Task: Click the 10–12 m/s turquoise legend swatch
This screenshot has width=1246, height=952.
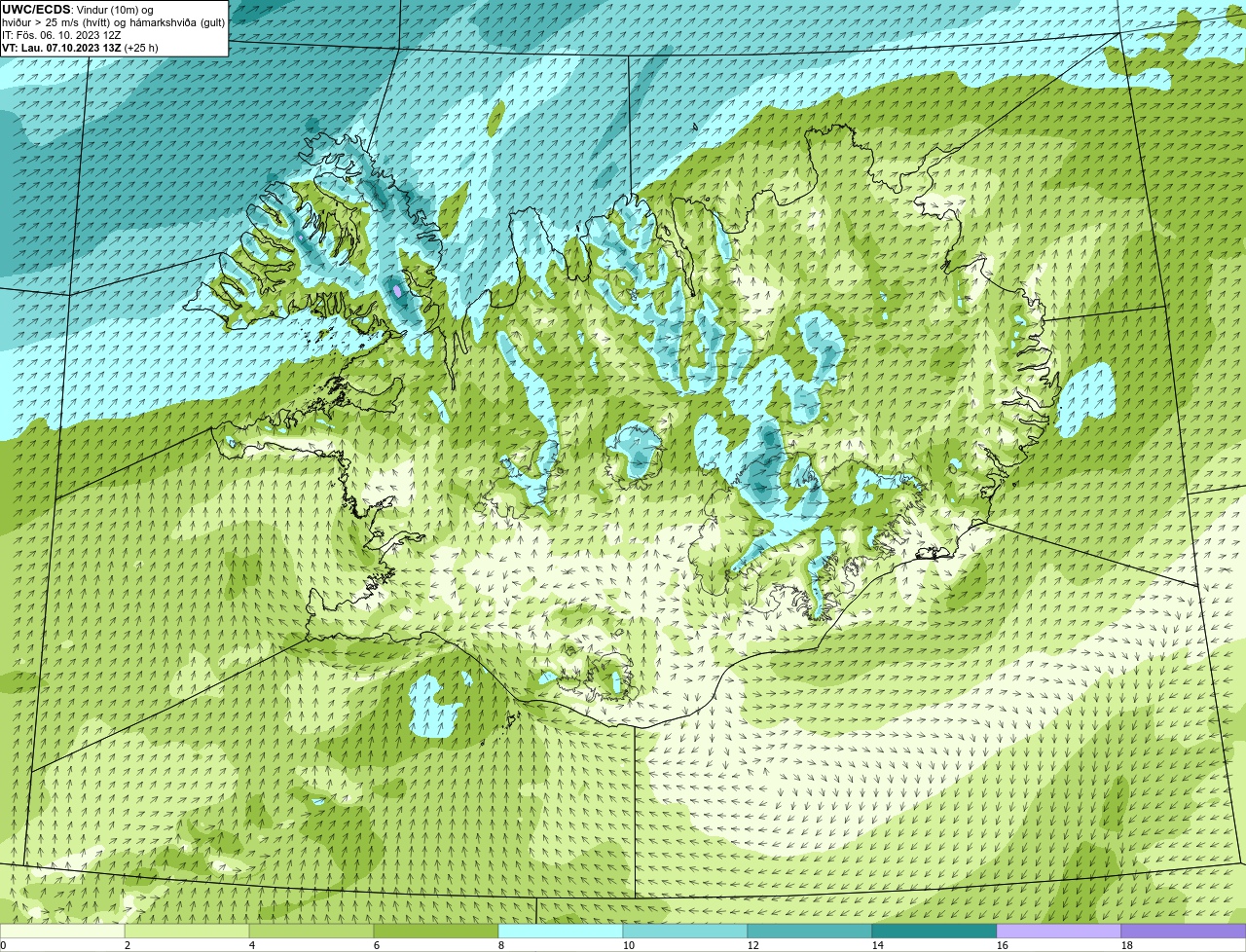Action: [685, 932]
